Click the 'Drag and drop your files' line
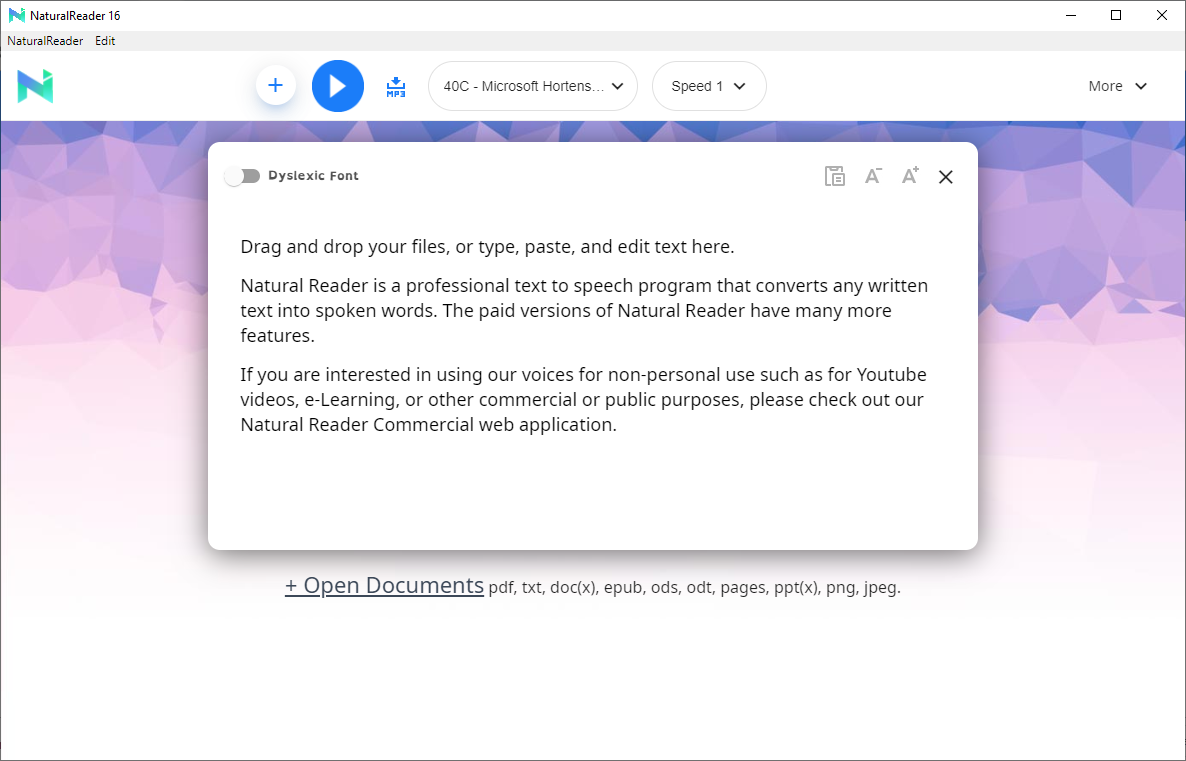The height and width of the screenshot is (761, 1186). 487,247
